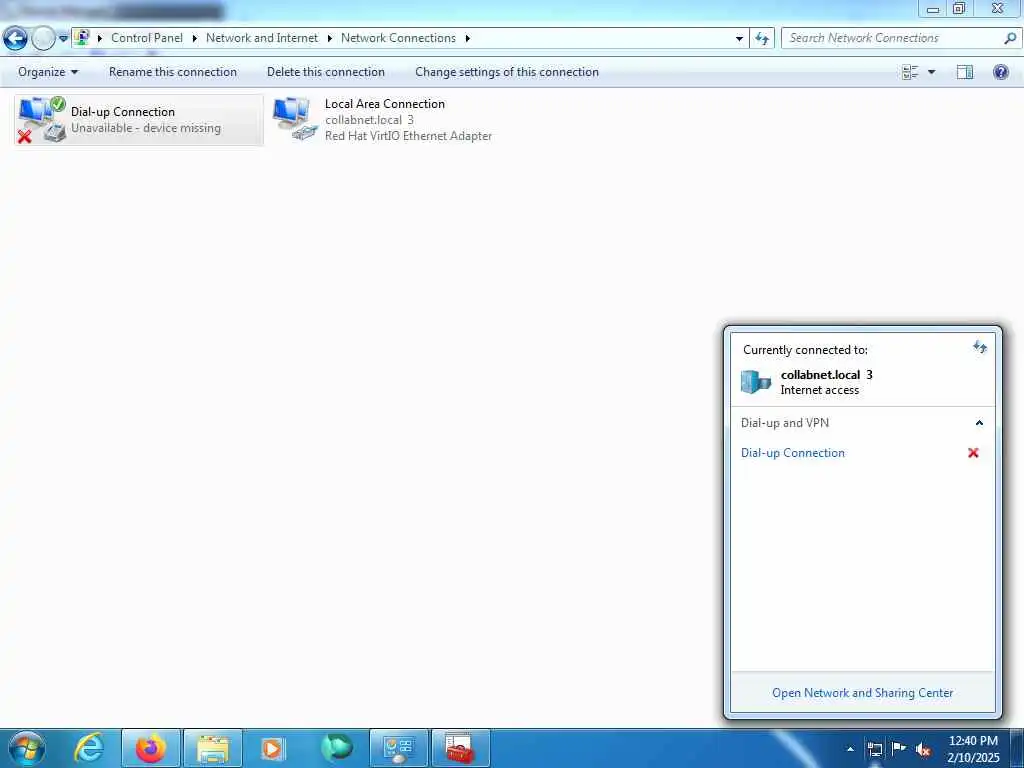The image size is (1024, 768).
Task: Choose Change settings of this connection
Action: tap(507, 72)
